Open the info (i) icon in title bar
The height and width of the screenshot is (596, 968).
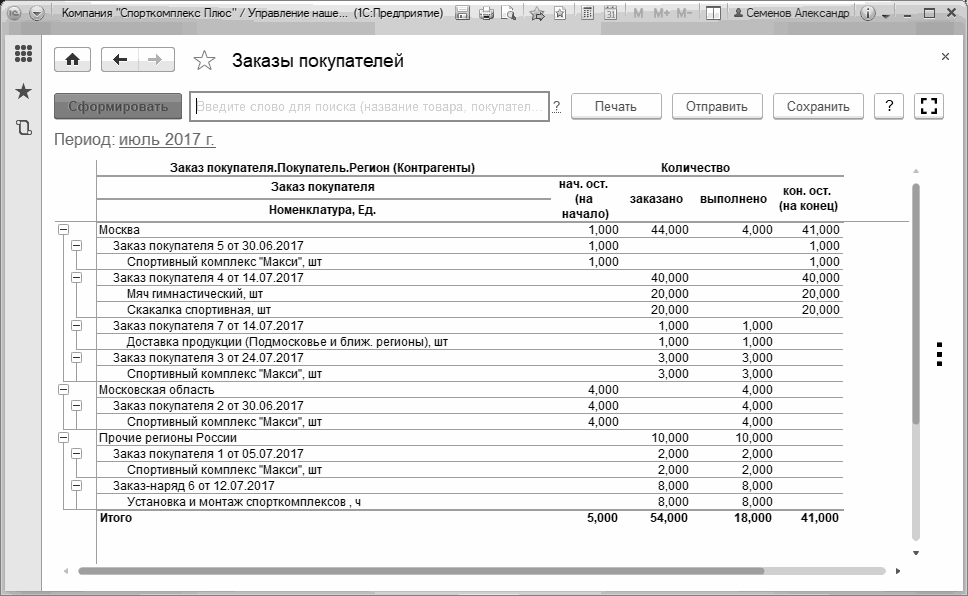coord(867,13)
